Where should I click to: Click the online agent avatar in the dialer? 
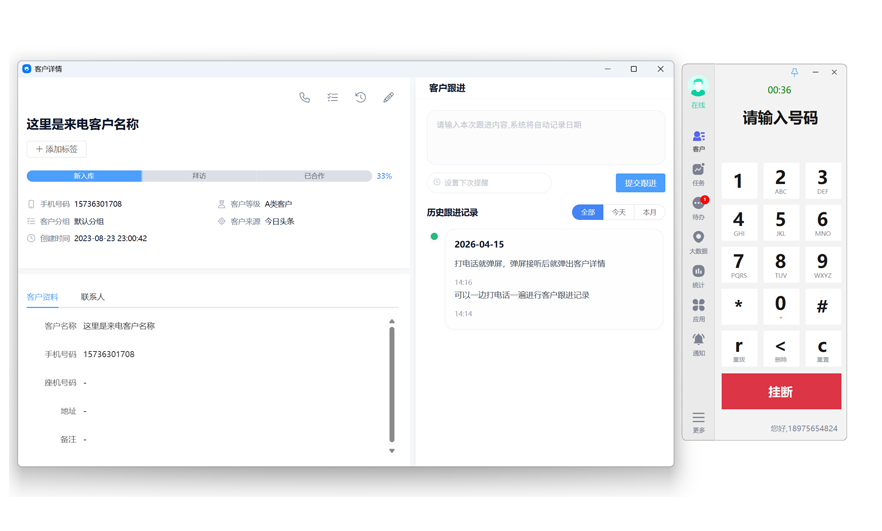(x=698, y=87)
